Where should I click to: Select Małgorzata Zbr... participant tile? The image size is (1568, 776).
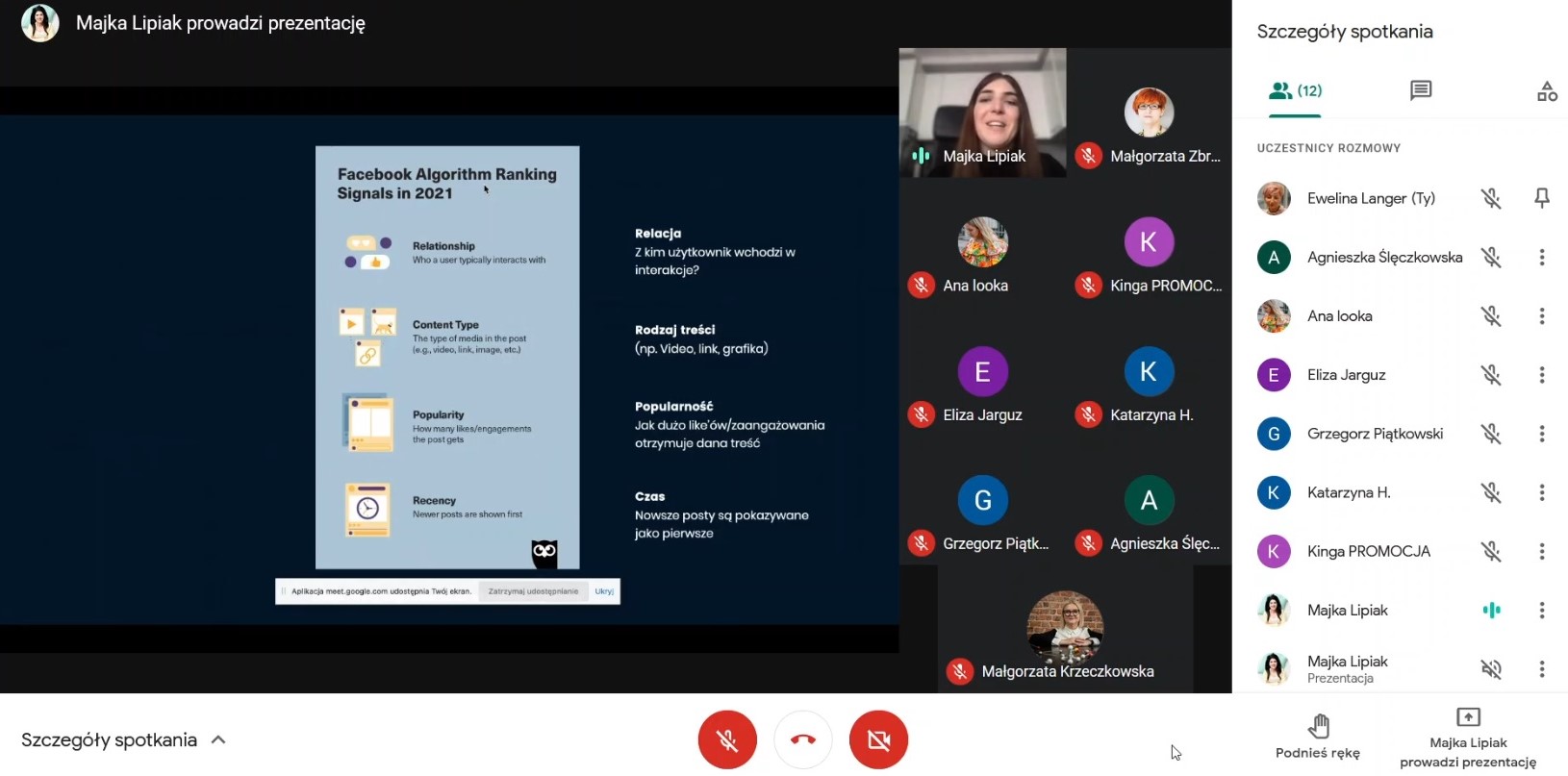coord(1149,113)
